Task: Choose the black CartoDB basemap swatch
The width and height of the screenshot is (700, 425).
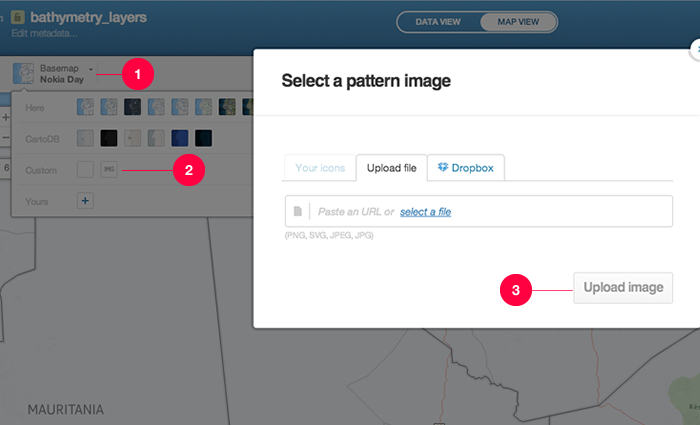Action: [x=109, y=138]
